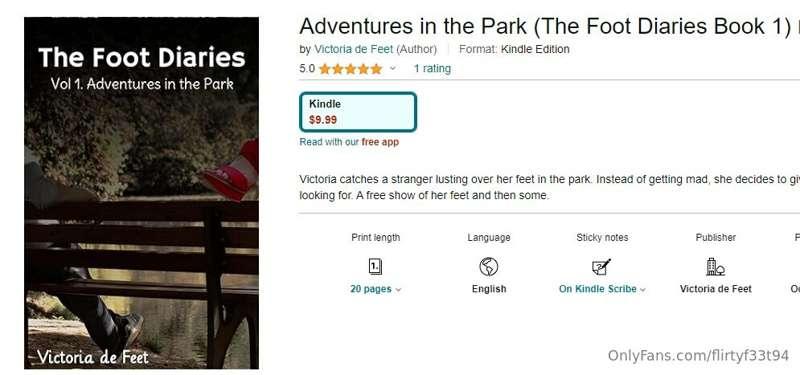The height and width of the screenshot is (375, 800).
Task: Click the book description paragraph
Action: tap(549, 187)
